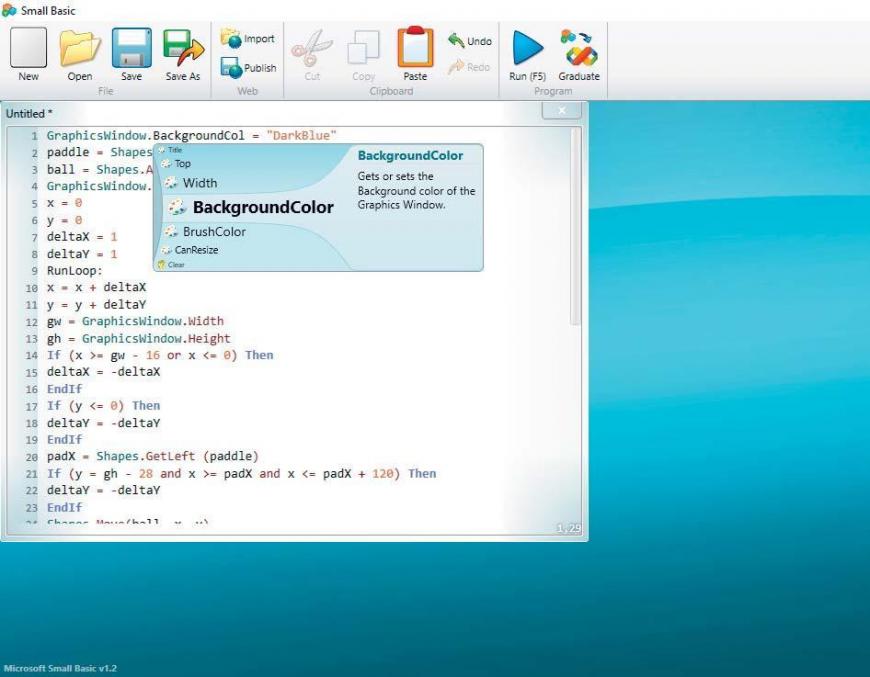Select Top in the IntelliSense list
This screenshot has height=677, width=870.
click(176, 163)
